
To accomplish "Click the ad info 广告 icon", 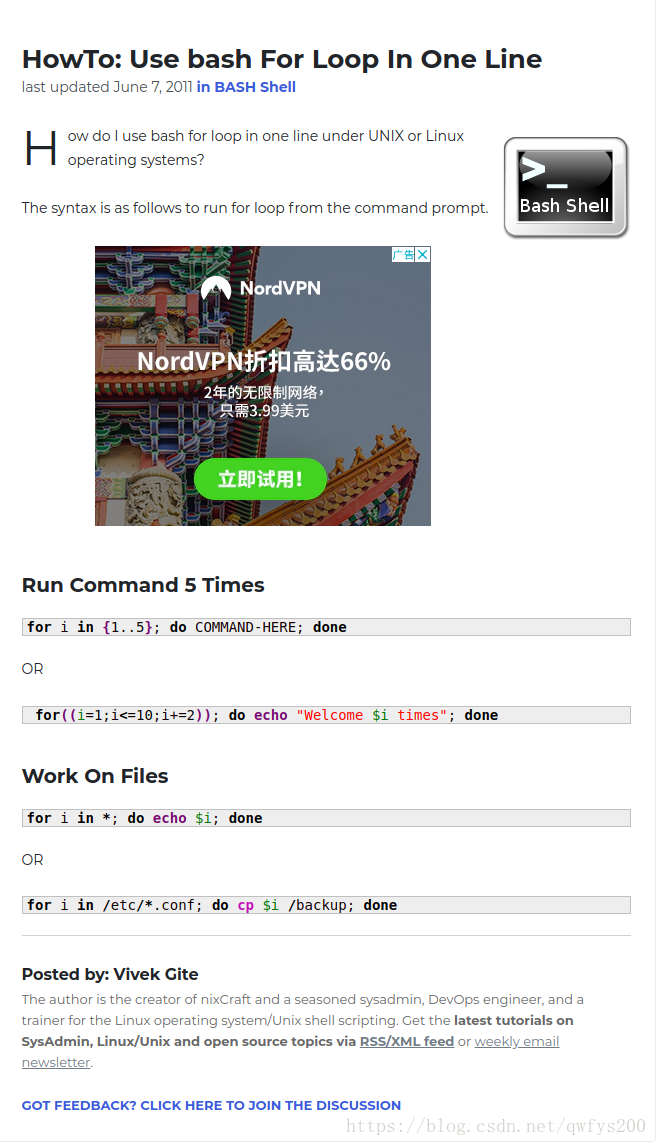I will click(x=403, y=254).
